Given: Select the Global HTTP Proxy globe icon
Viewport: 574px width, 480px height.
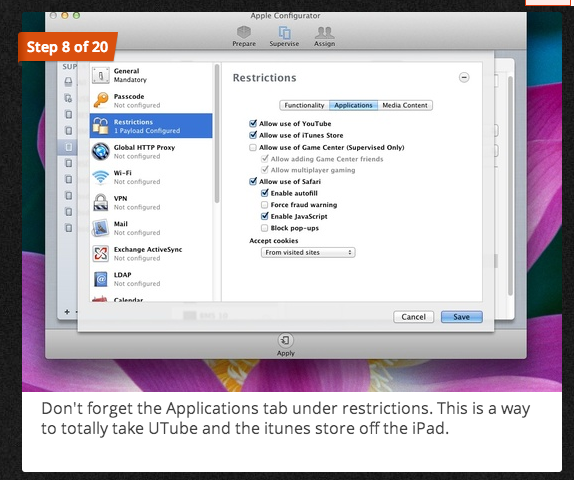Looking at the screenshot, I should point(101,151).
